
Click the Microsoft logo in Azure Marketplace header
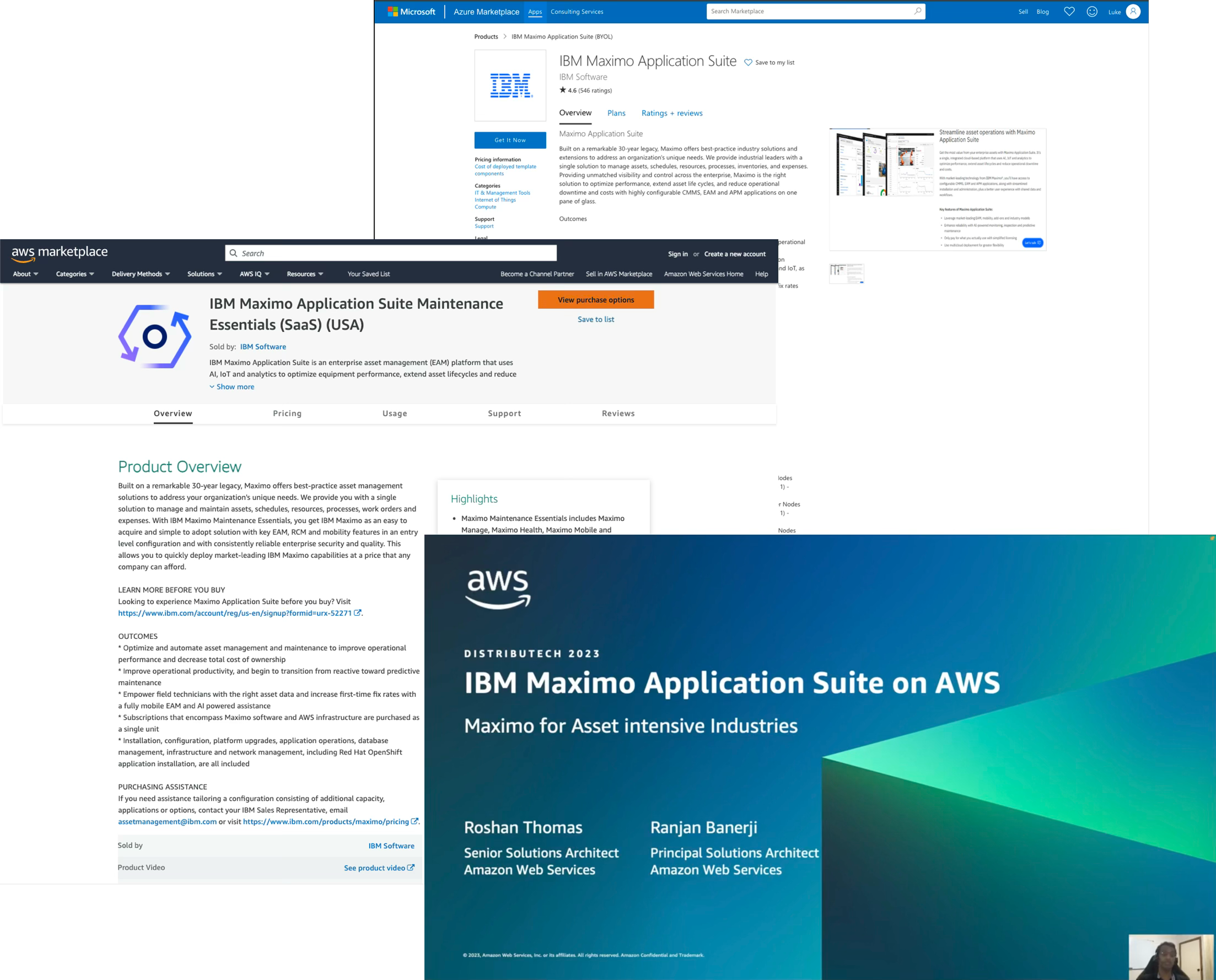click(411, 11)
